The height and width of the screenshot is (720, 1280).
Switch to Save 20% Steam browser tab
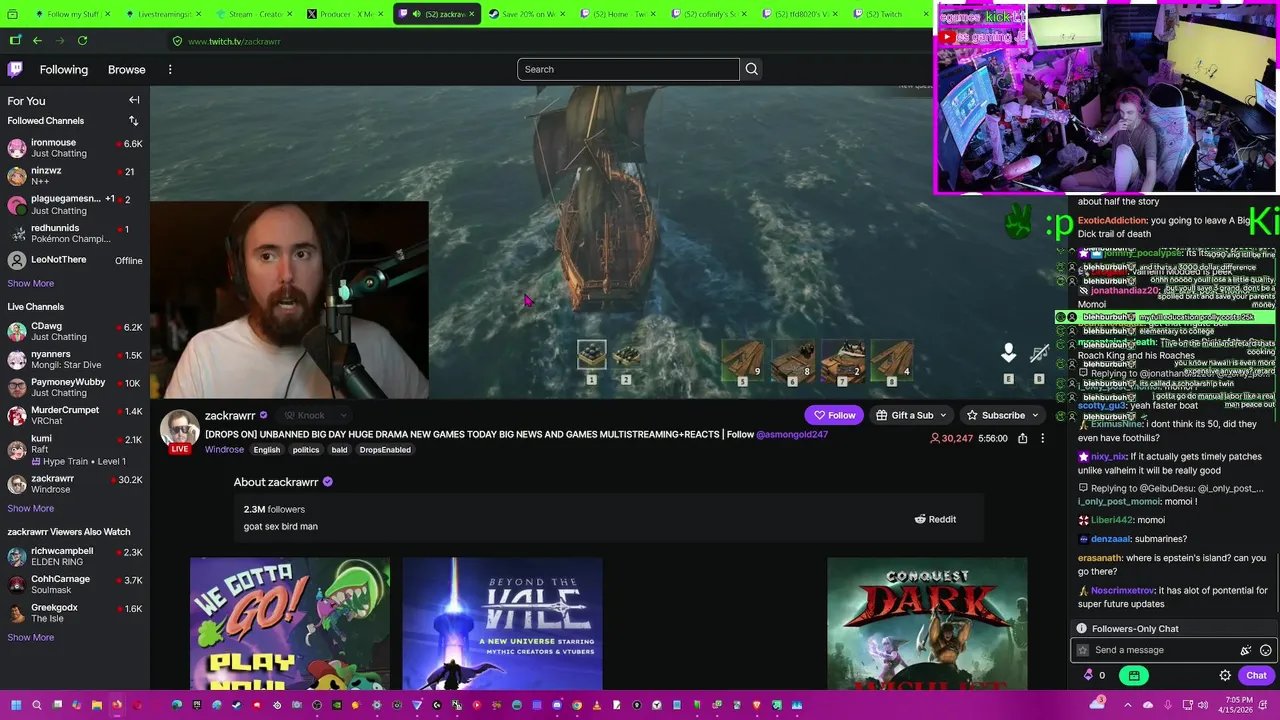525,14
